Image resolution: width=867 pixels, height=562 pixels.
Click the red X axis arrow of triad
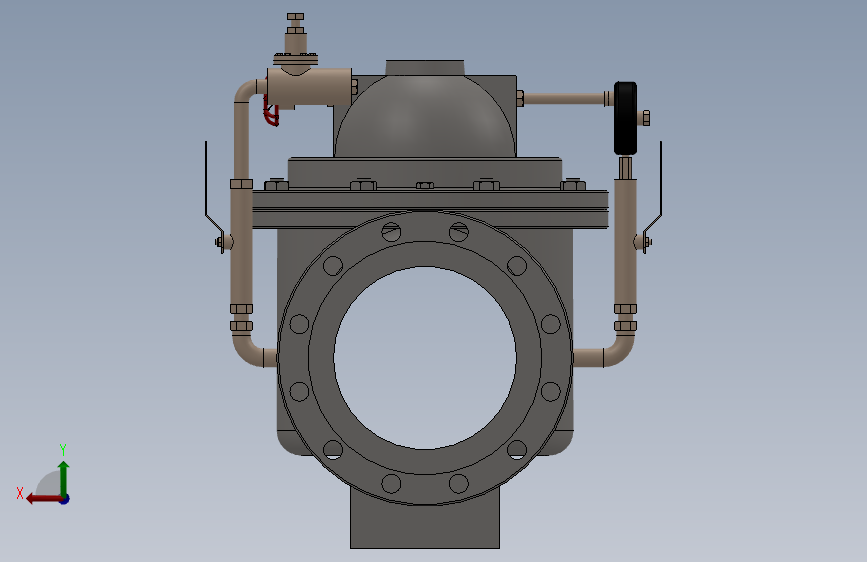pyautogui.click(x=44, y=499)
